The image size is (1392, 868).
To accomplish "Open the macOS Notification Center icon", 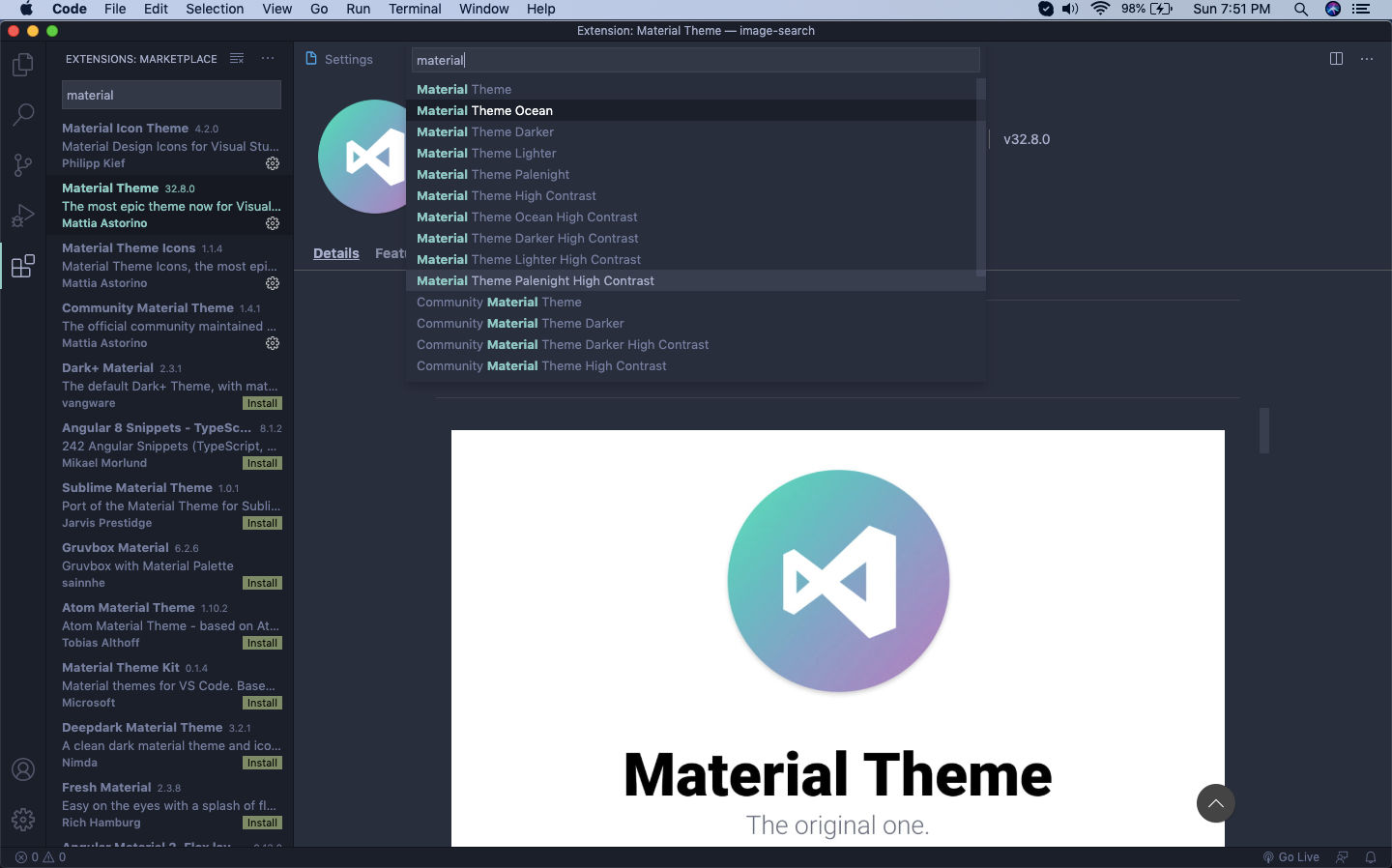I will tap(1361, 9).
